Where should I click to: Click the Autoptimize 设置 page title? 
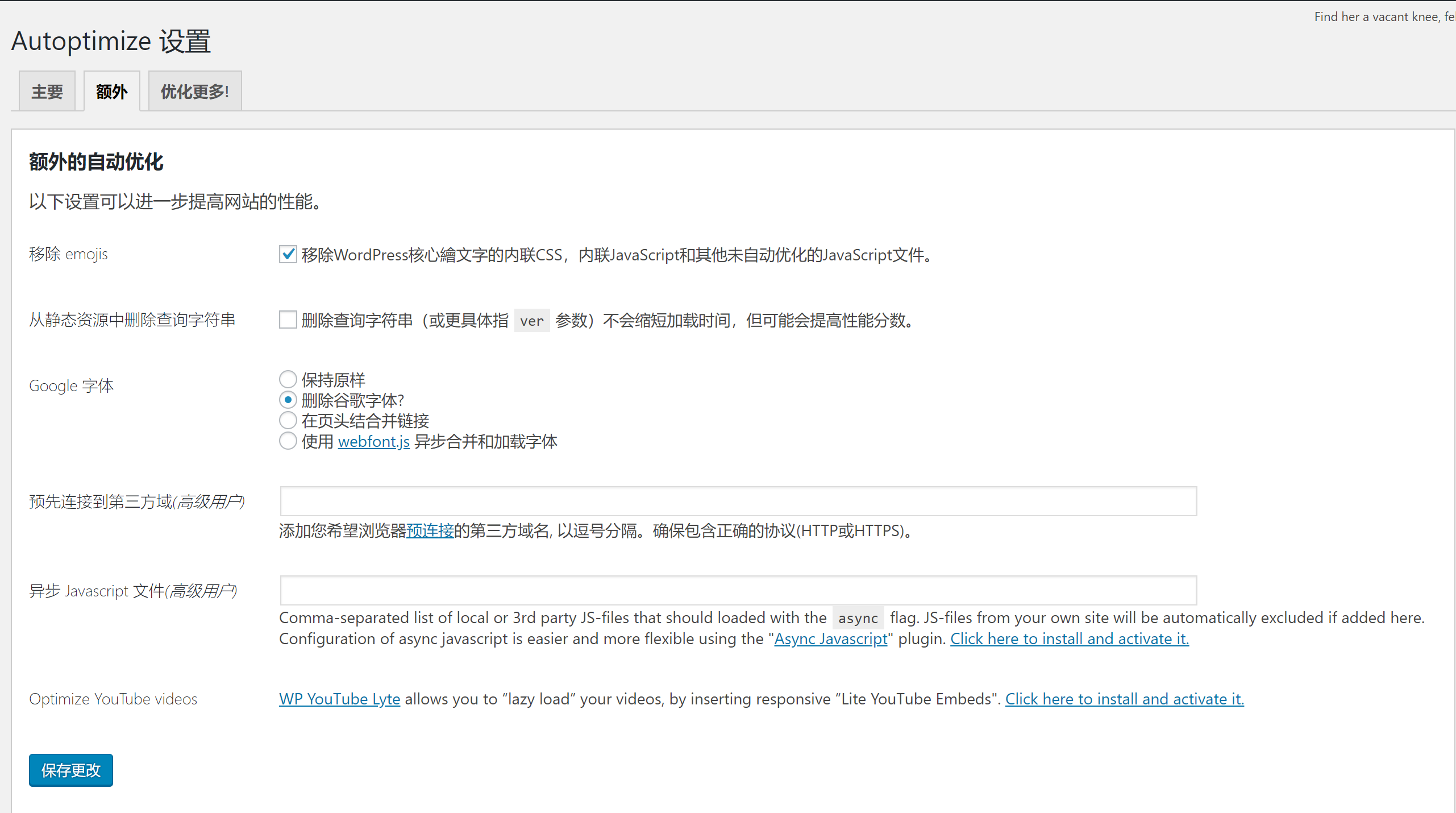pos(111,41)
